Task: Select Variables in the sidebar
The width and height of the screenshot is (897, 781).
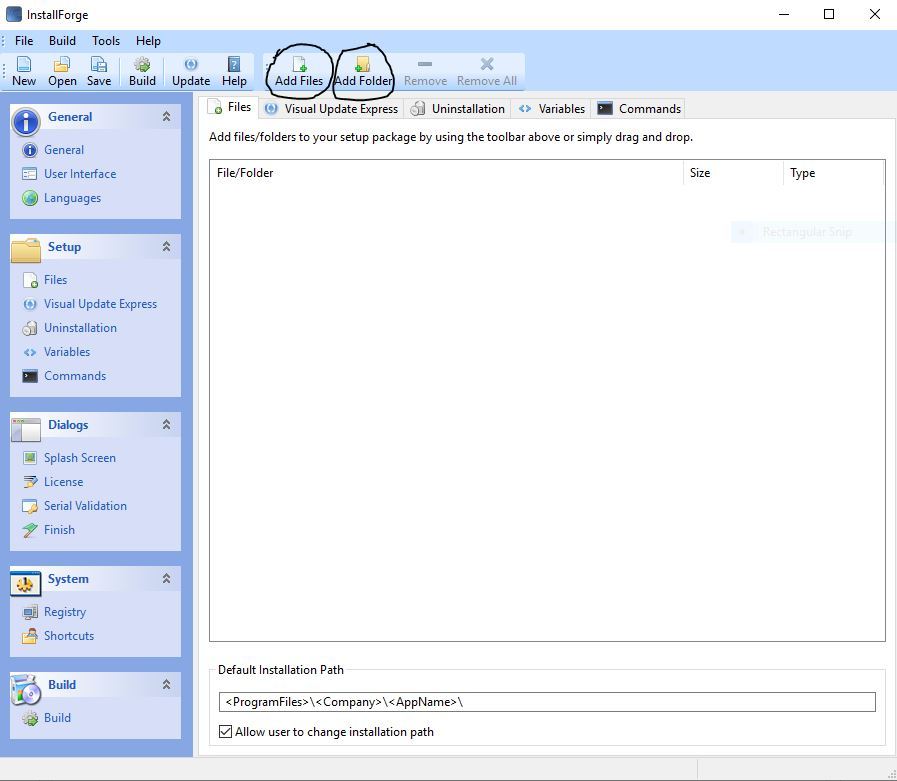Action: 67,352
